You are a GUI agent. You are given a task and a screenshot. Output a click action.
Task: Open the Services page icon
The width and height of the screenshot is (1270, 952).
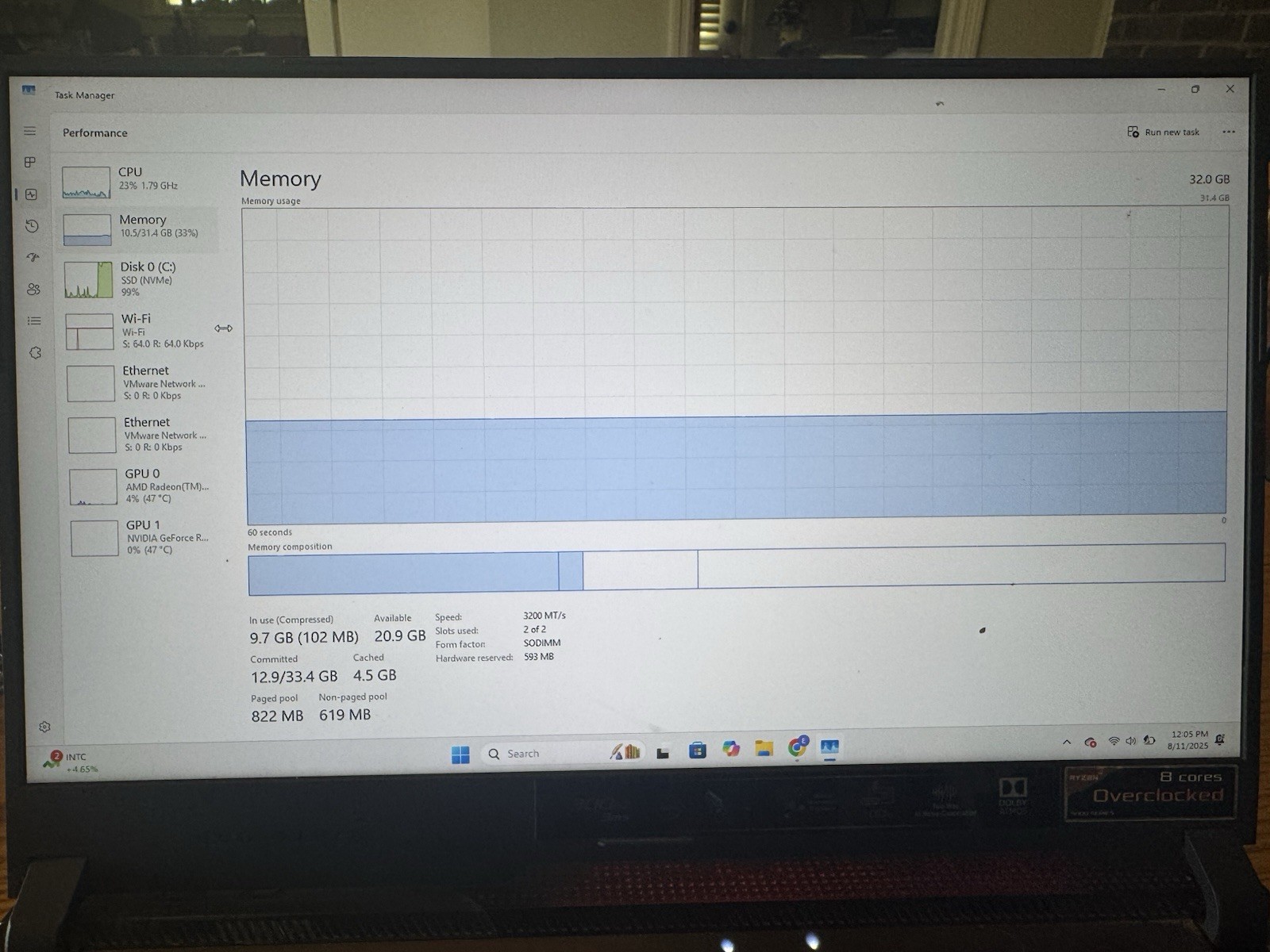(x=35, y=352)
